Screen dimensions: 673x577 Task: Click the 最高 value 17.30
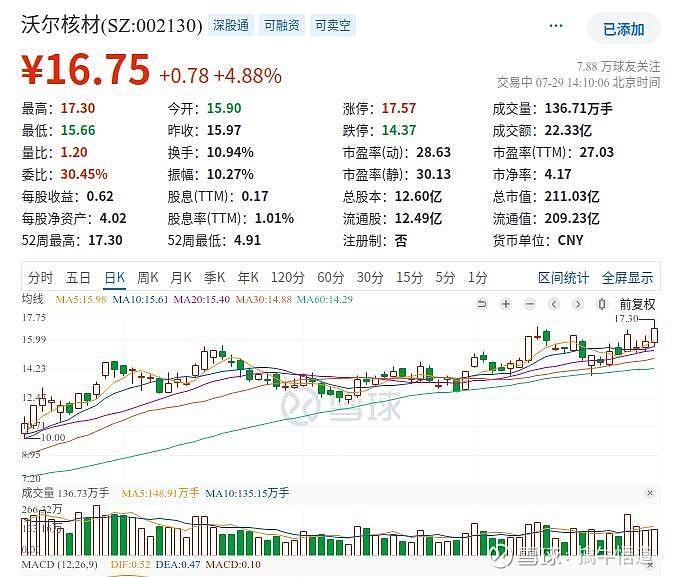(x=78, y=108)
